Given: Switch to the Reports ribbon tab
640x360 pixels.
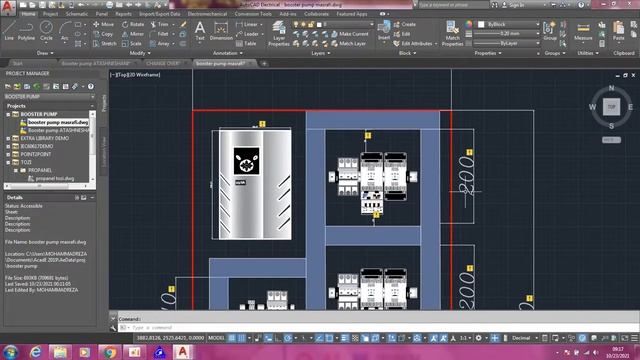Looking at the screenshot, I should (123, 14).
